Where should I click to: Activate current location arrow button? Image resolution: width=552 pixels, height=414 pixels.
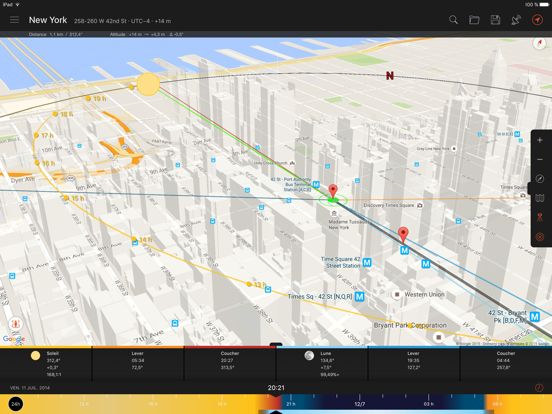[537, 20]
